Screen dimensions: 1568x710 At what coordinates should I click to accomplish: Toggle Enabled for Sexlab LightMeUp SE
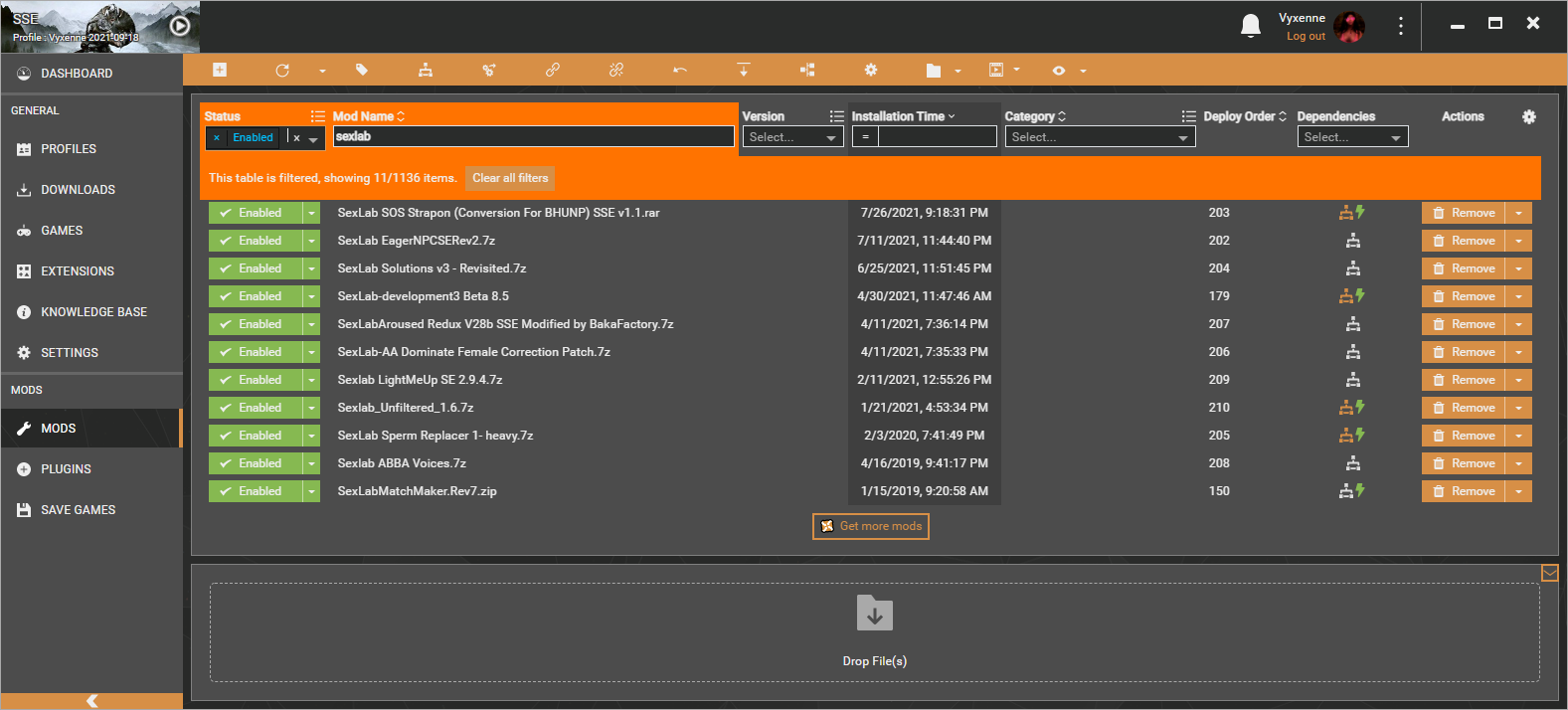[255, 380]
